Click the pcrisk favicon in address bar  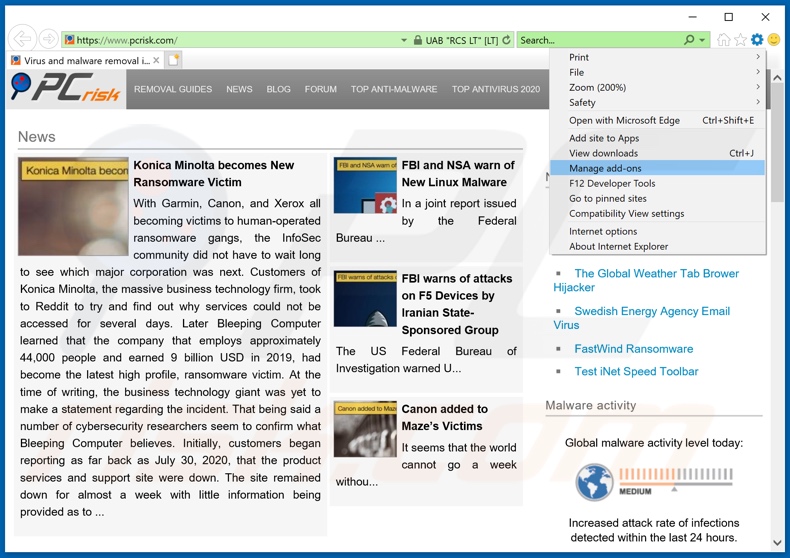pos(70,40)
